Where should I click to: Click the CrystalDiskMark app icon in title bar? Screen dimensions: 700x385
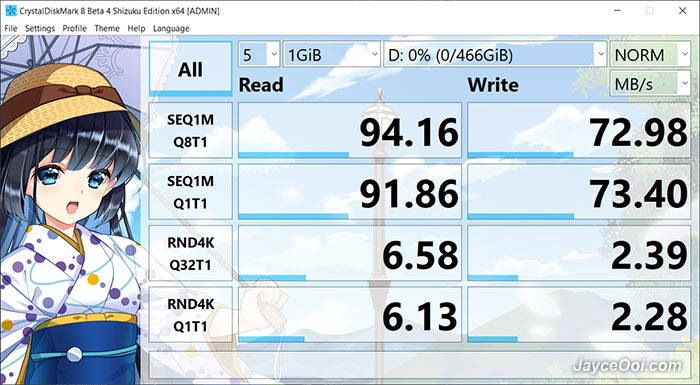[x=11, y=11]
